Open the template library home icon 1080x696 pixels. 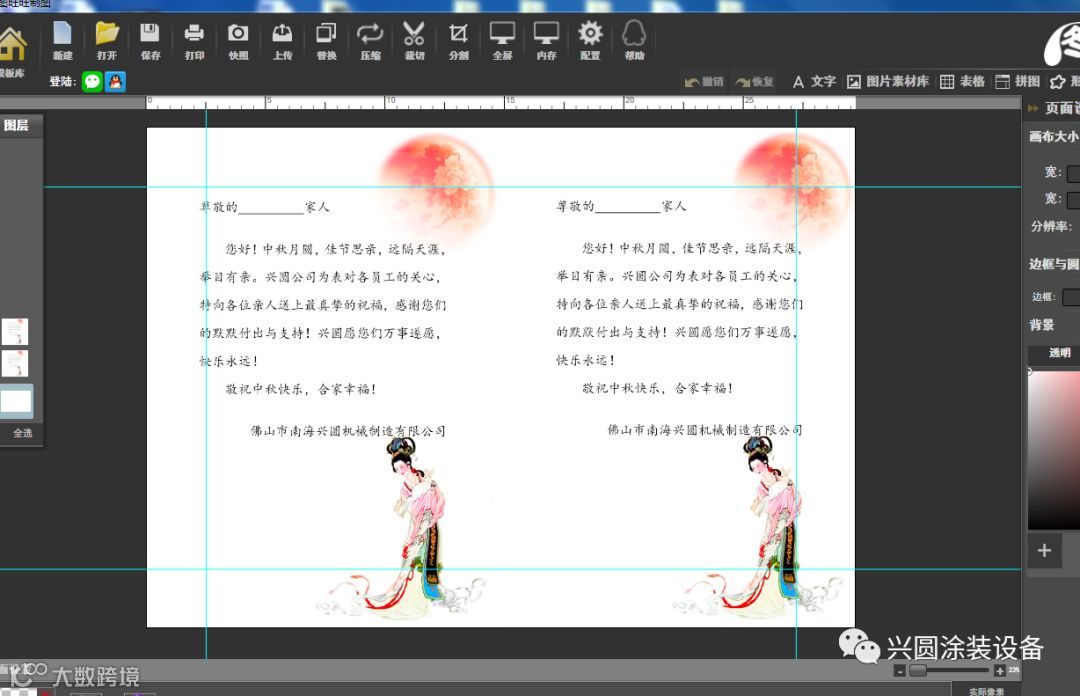tap(11, 45)
